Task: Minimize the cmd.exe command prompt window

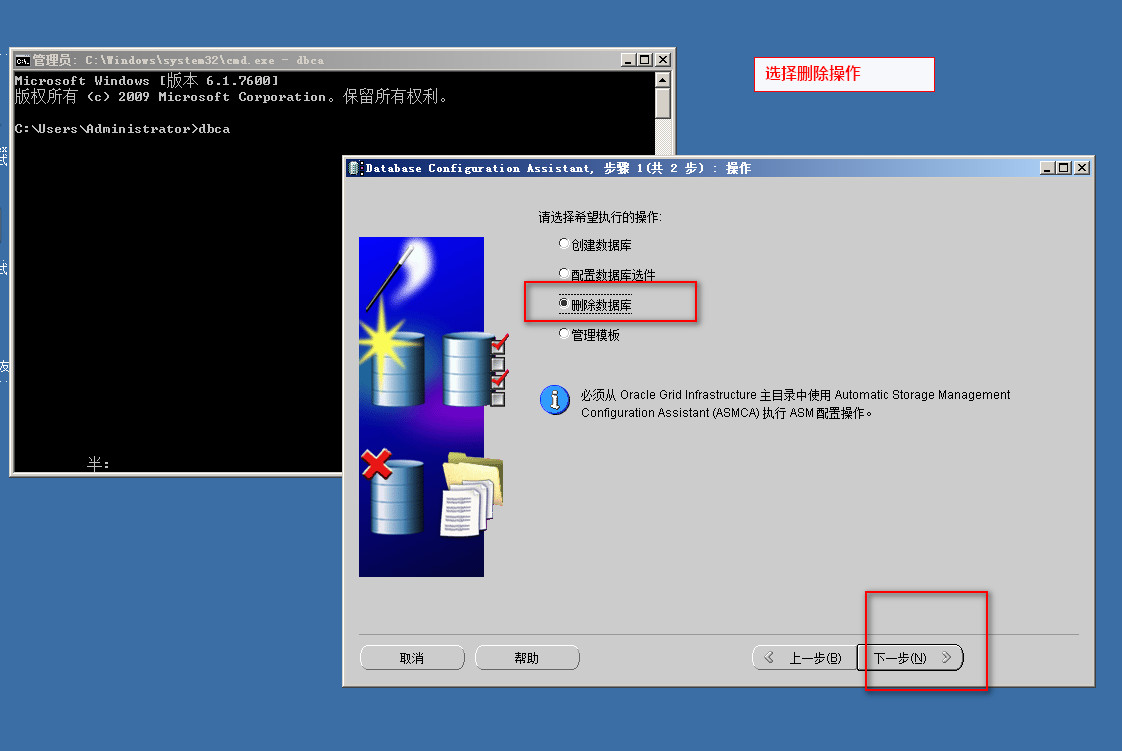Action: pyautogui.click(x=627, y=60)
